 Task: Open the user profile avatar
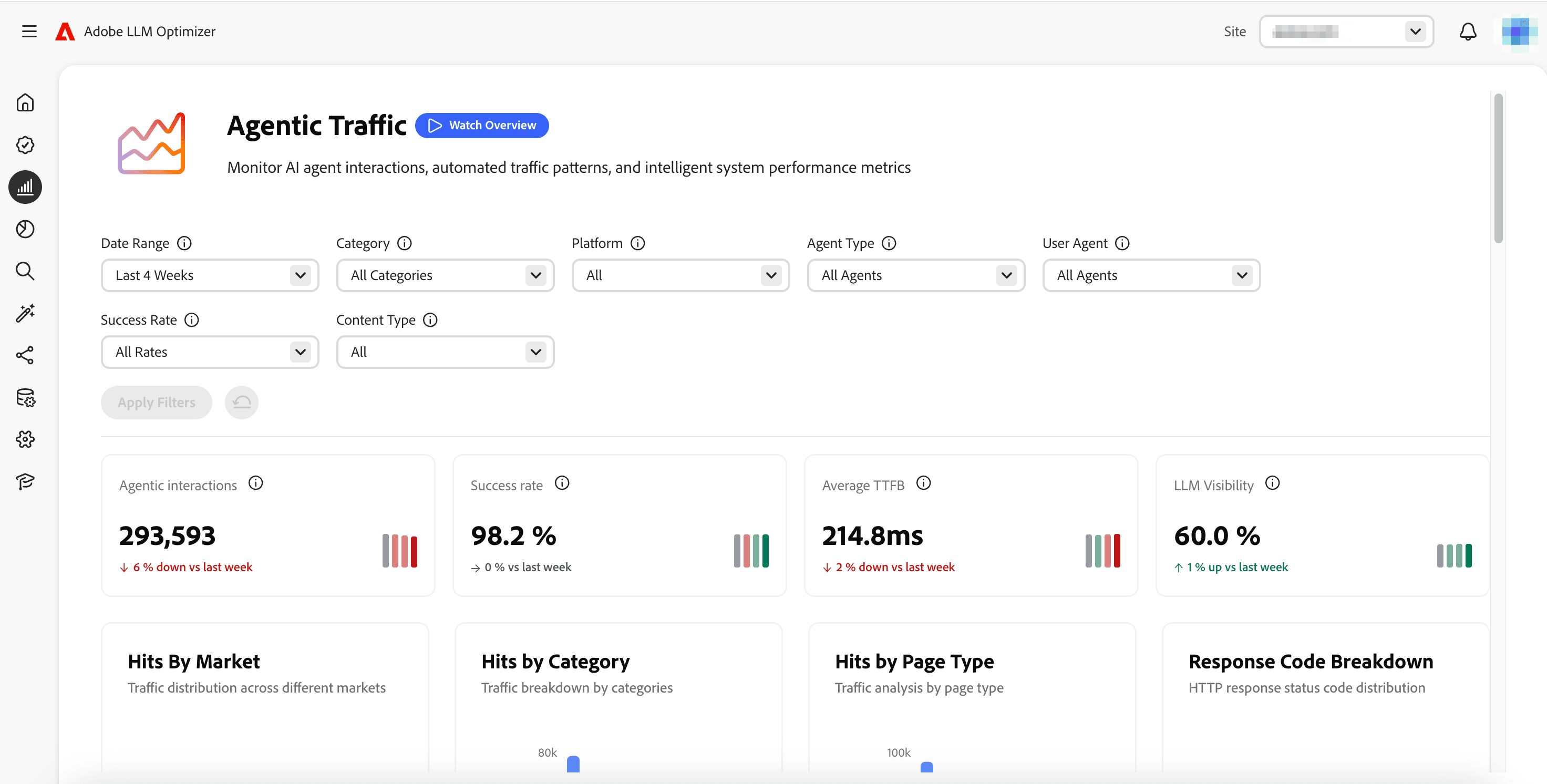pyautogui.click(x=1519, y=31)
